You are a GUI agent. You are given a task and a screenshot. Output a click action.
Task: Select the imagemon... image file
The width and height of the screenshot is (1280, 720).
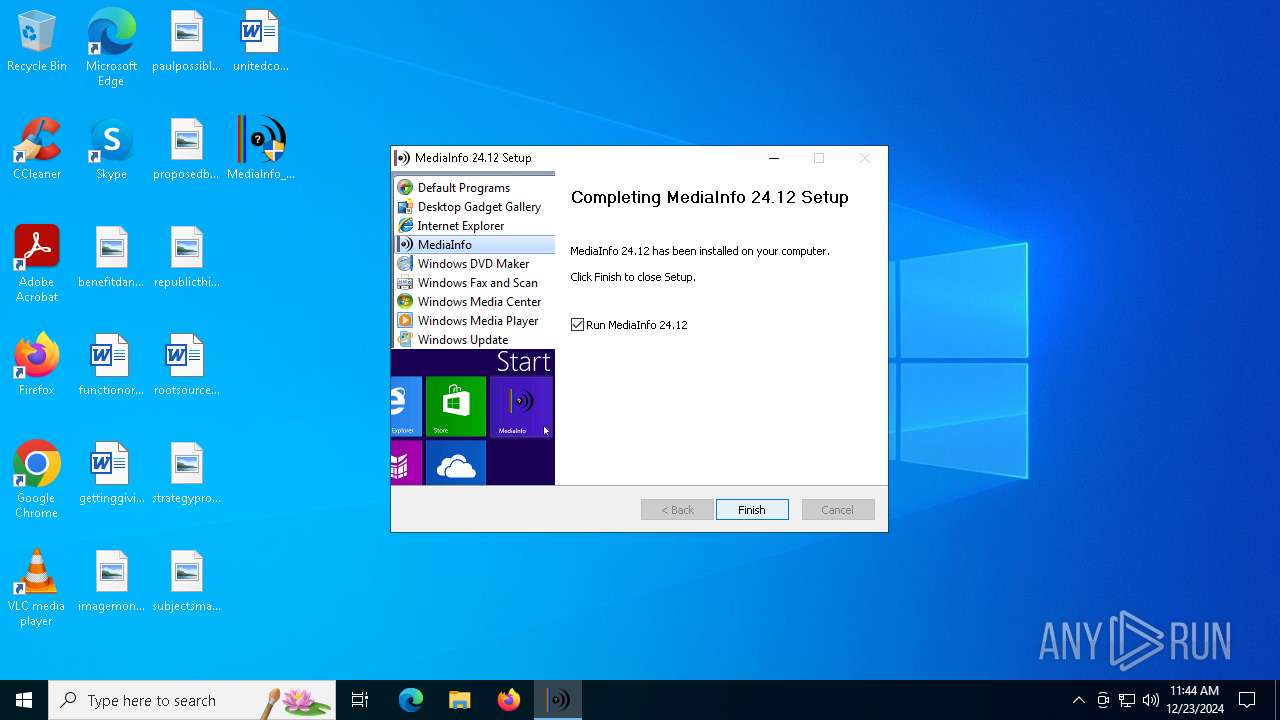(111, 581)
